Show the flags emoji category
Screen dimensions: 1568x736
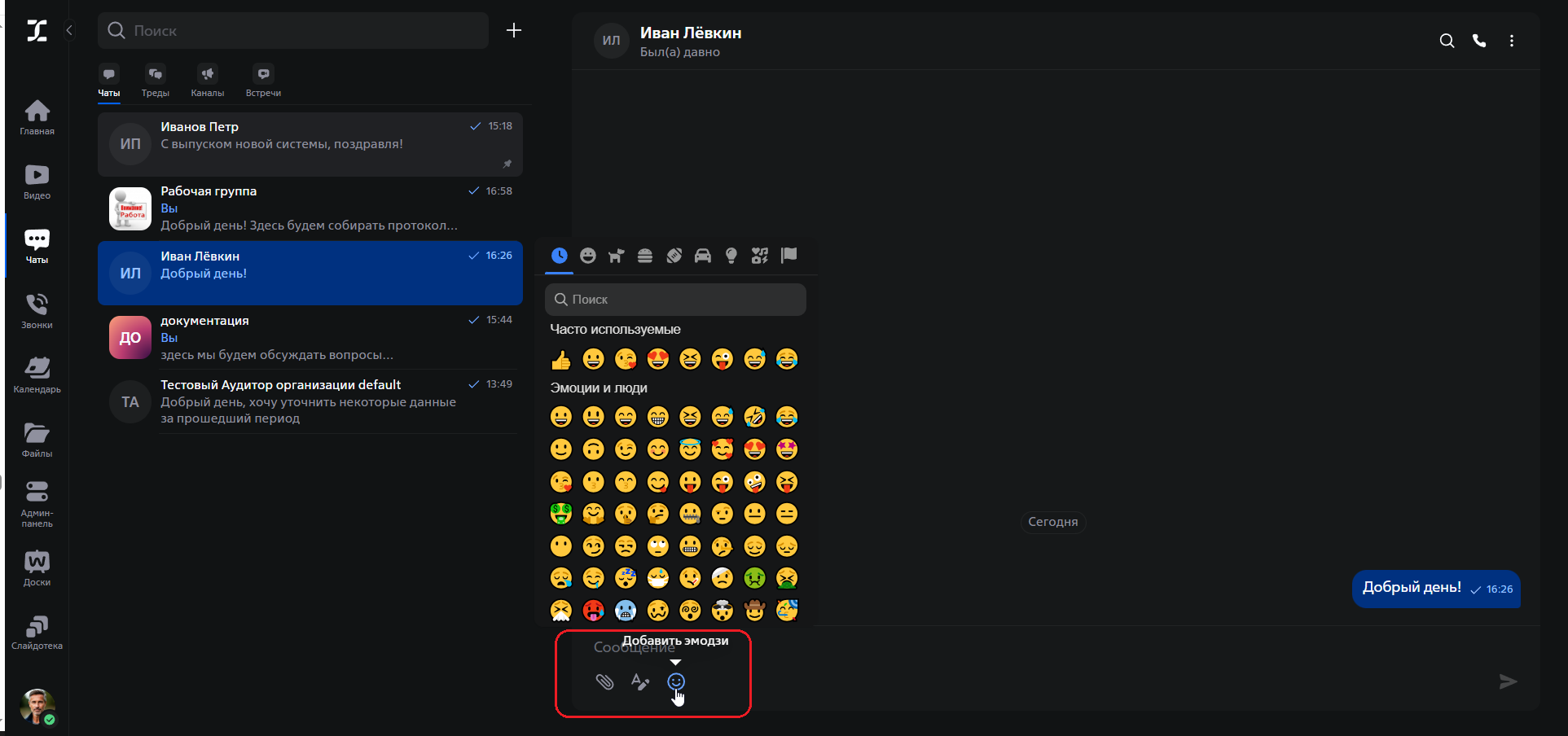click(788, 256)
